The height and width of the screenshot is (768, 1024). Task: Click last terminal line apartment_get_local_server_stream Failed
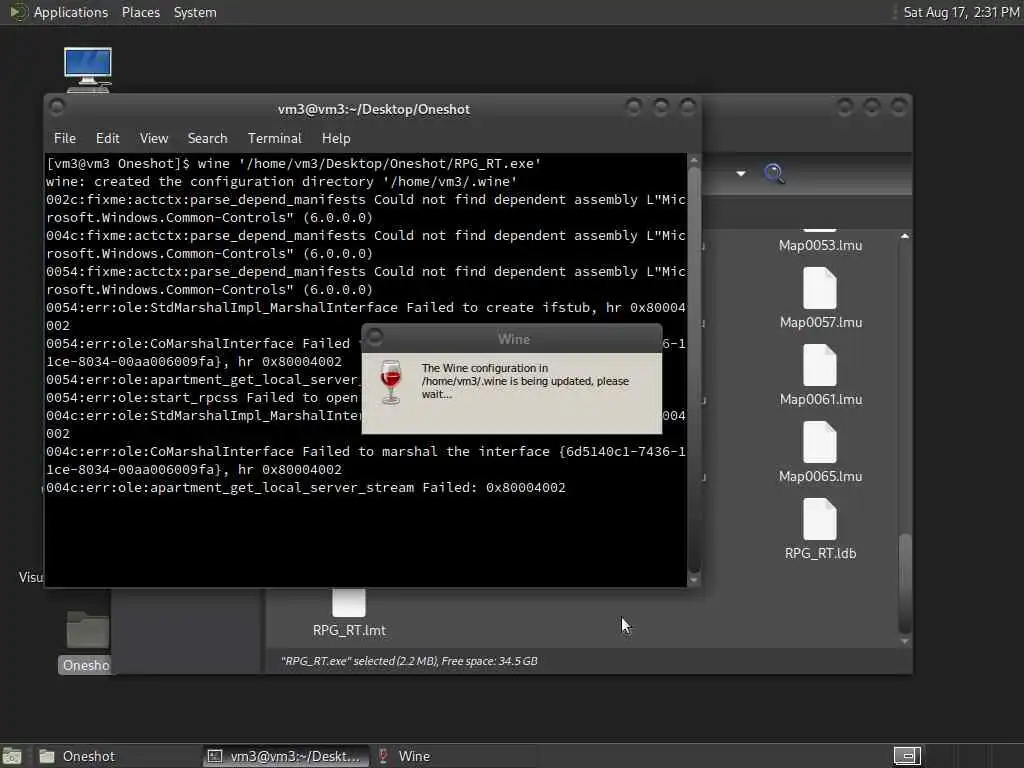pos(306,487)
